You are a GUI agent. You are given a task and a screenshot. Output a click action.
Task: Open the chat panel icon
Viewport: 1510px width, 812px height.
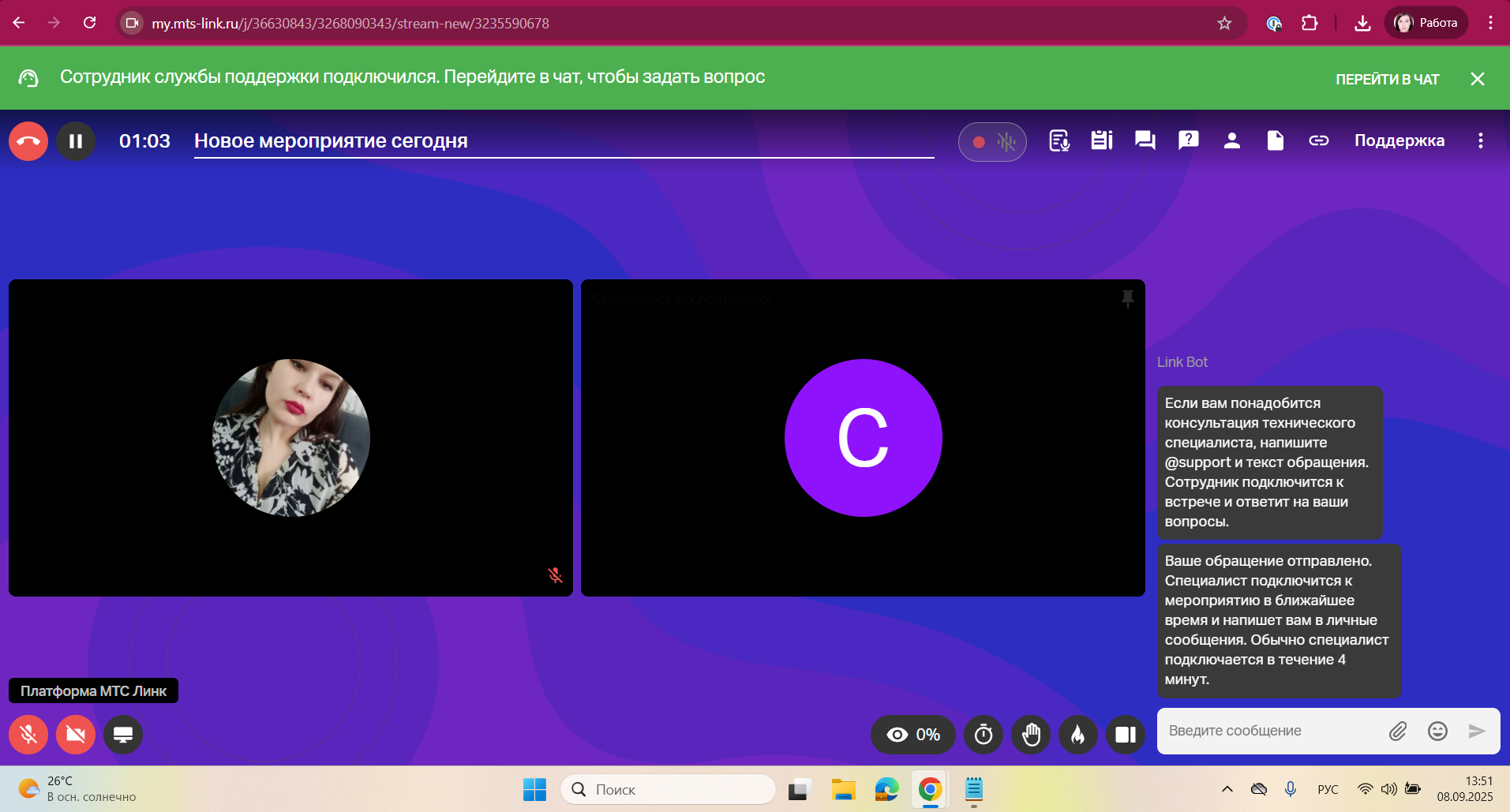[x=1145, y=140]
